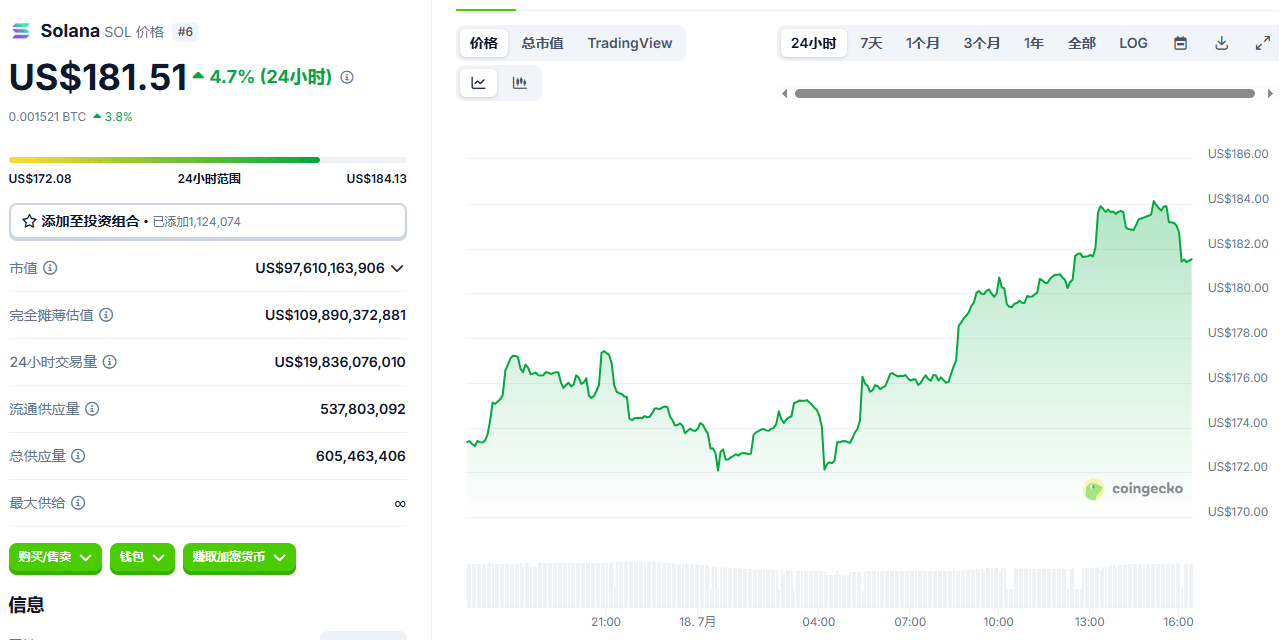The width and height of the screenshot is (1286, 640).
Task: Click the star icon in 添加至投资组合
Action: (29, 221)
